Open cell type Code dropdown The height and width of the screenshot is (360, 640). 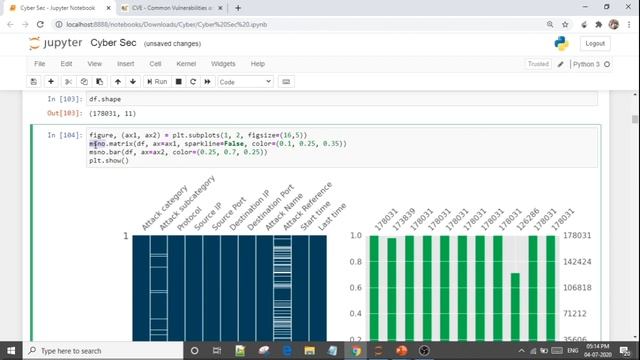(x=245, y=82)
